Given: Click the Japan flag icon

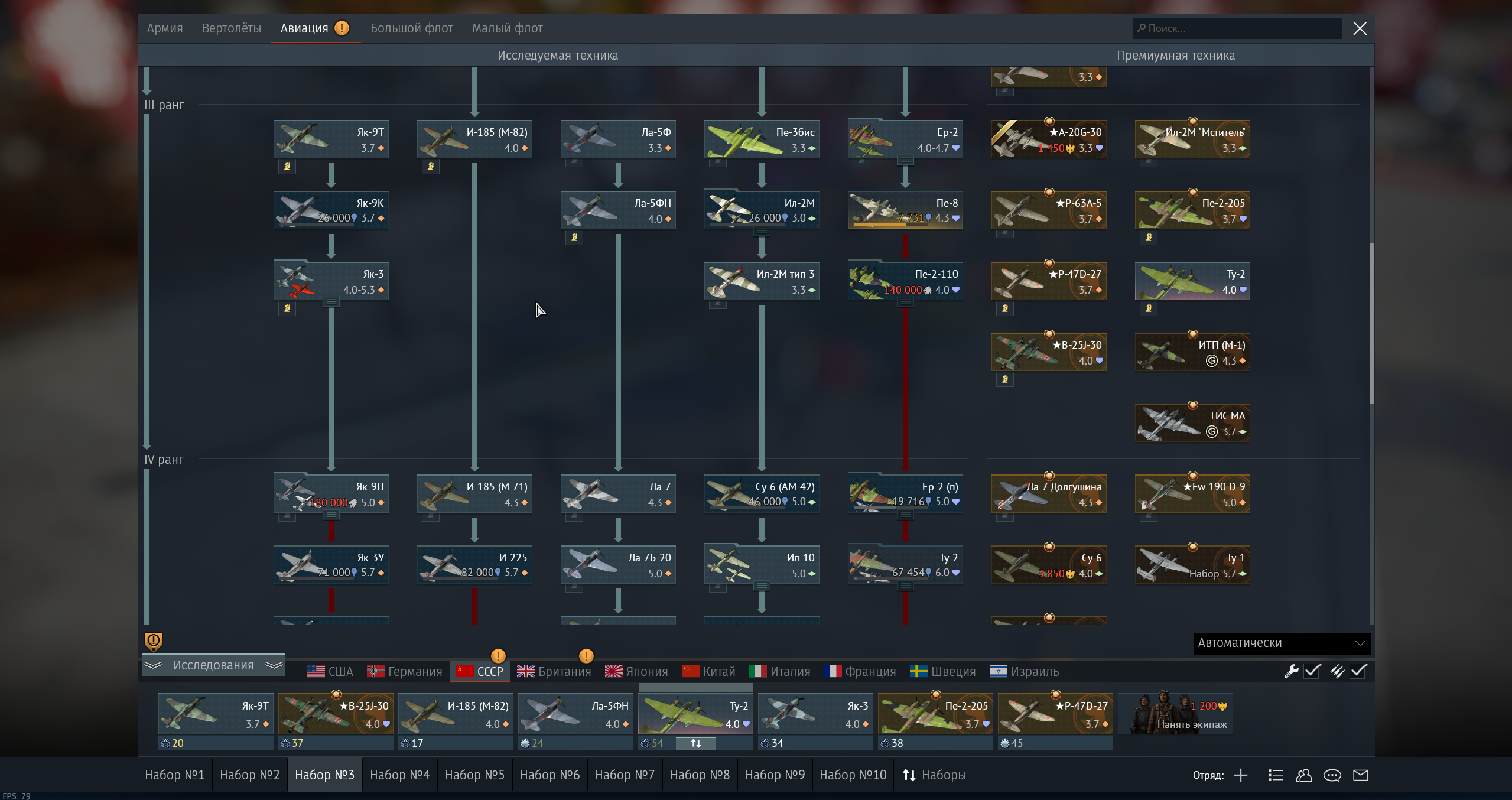Looking at the screenshot, I should pyautogui.click(x=613, y=672).
